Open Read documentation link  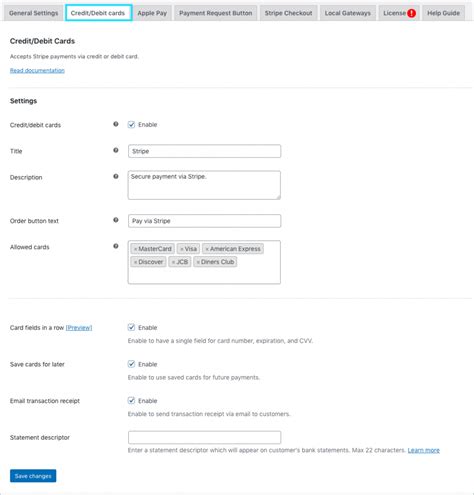[37, 70]
